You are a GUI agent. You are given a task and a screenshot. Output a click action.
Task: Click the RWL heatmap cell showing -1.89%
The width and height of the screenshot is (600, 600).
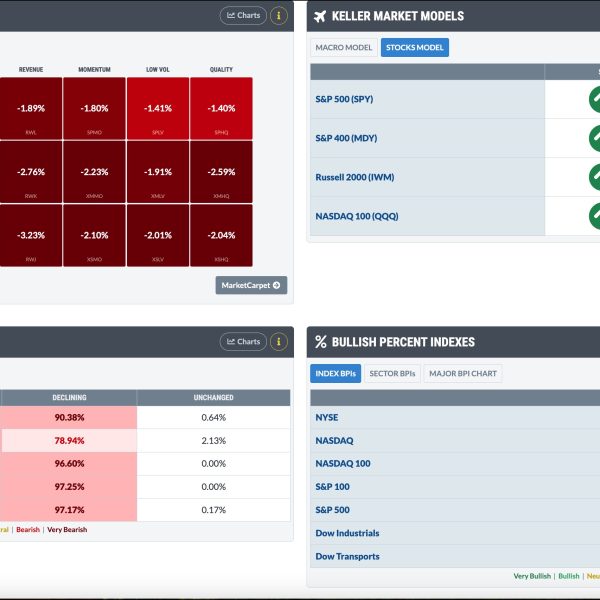pos(31,108)
